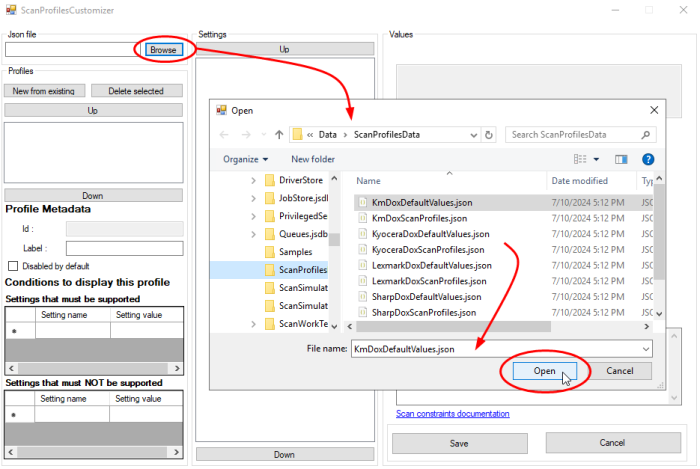This screenshot has height=469, width=700.
Task: Open the Organize dropdown menu
Action: [x=246, y=159]
